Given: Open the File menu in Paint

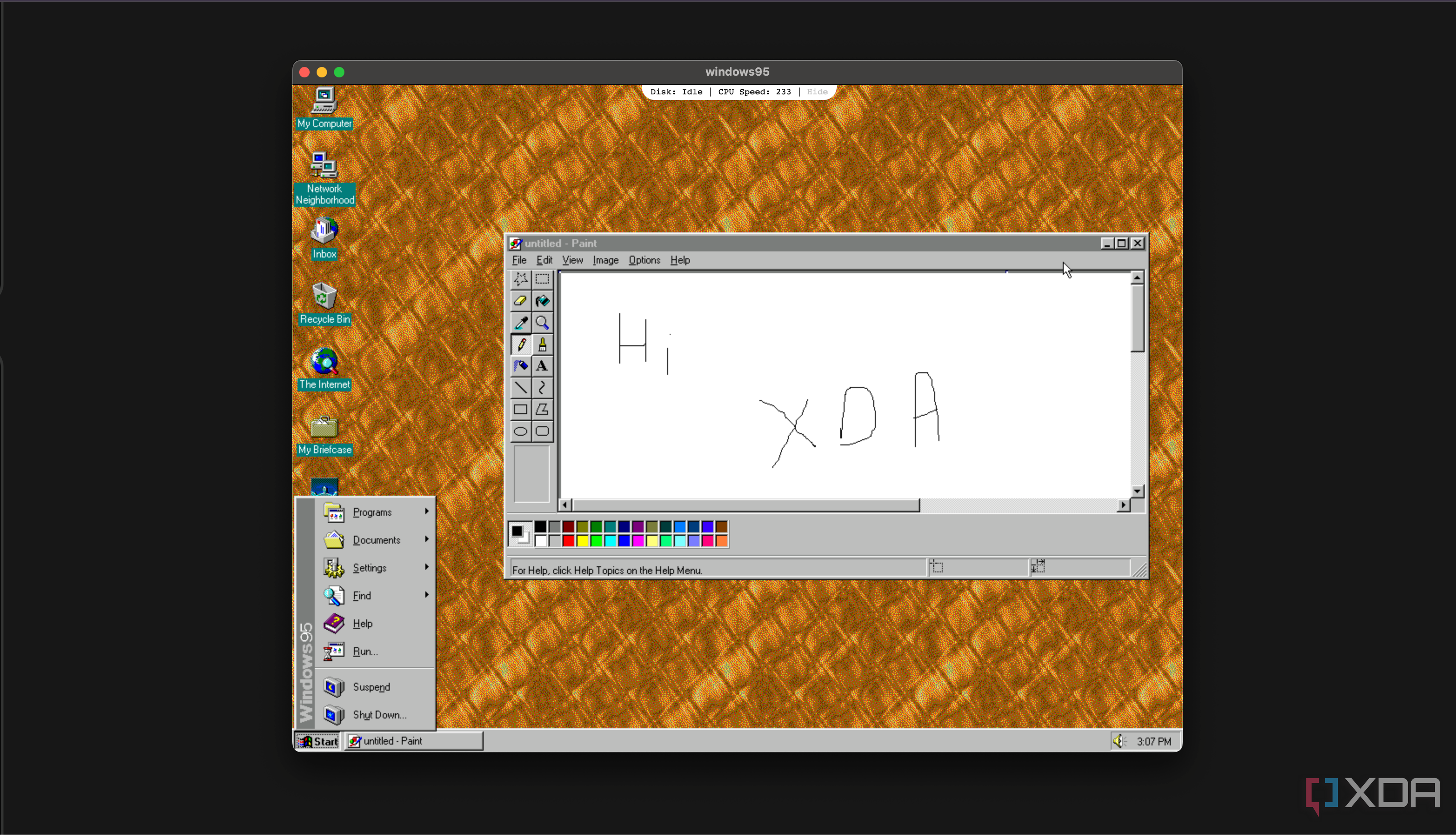Looking at the screenshot, I should tap(519, 261).
